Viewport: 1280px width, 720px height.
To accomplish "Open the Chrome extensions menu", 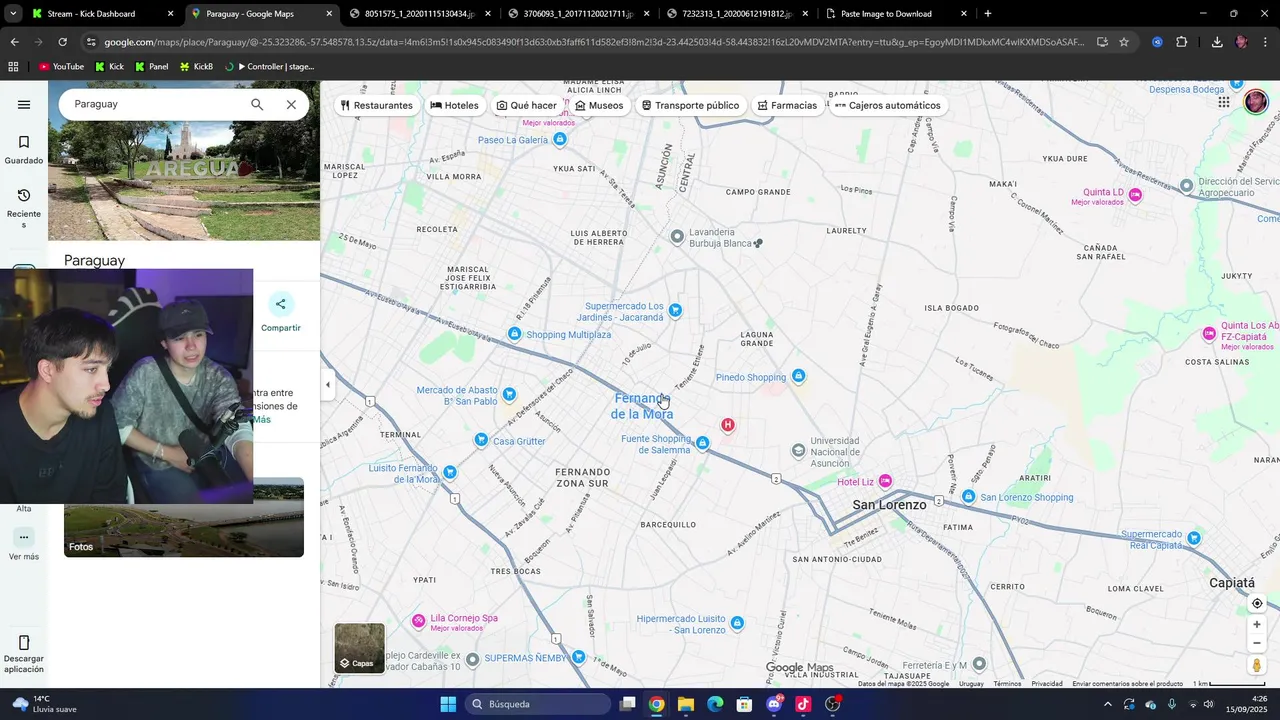I will [x=1181, y=42].
